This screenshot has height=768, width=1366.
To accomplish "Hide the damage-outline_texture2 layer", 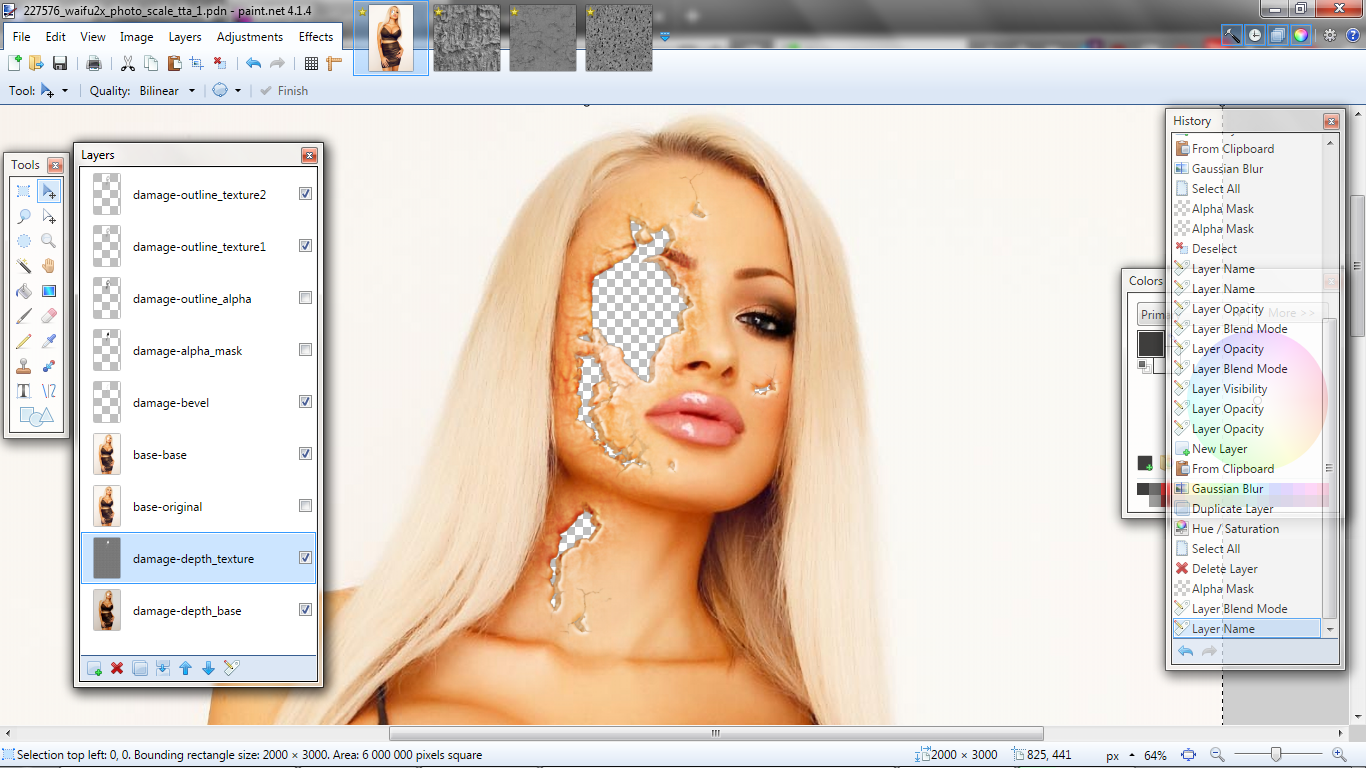I will point(305,194).
